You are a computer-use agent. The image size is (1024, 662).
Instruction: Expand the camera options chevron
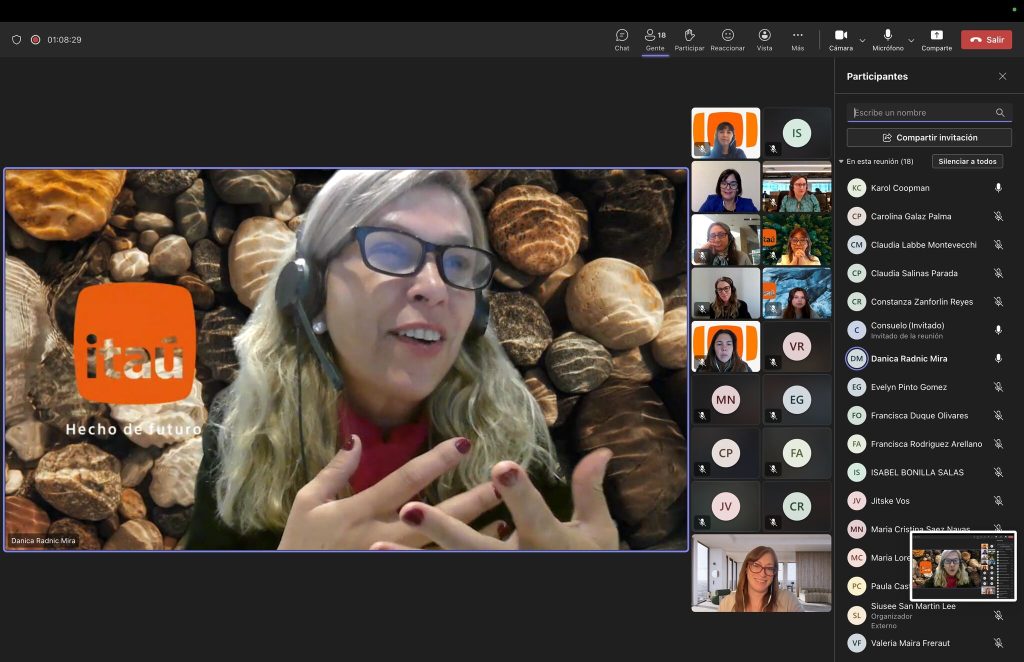pos(863,40)
